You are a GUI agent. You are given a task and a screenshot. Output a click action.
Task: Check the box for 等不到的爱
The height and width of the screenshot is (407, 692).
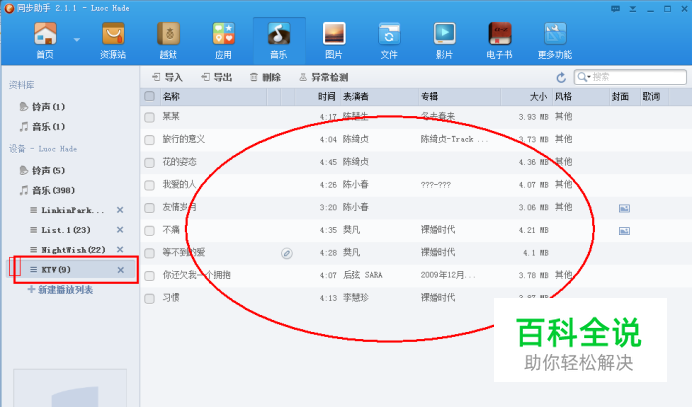point(150,253)
